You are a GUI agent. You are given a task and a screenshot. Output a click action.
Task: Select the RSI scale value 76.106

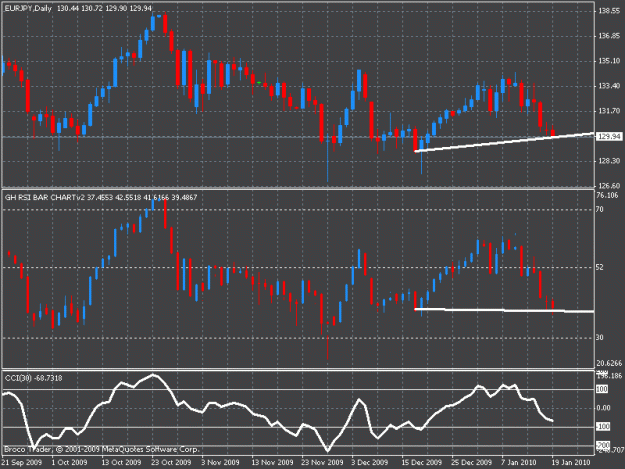point(607,195)
